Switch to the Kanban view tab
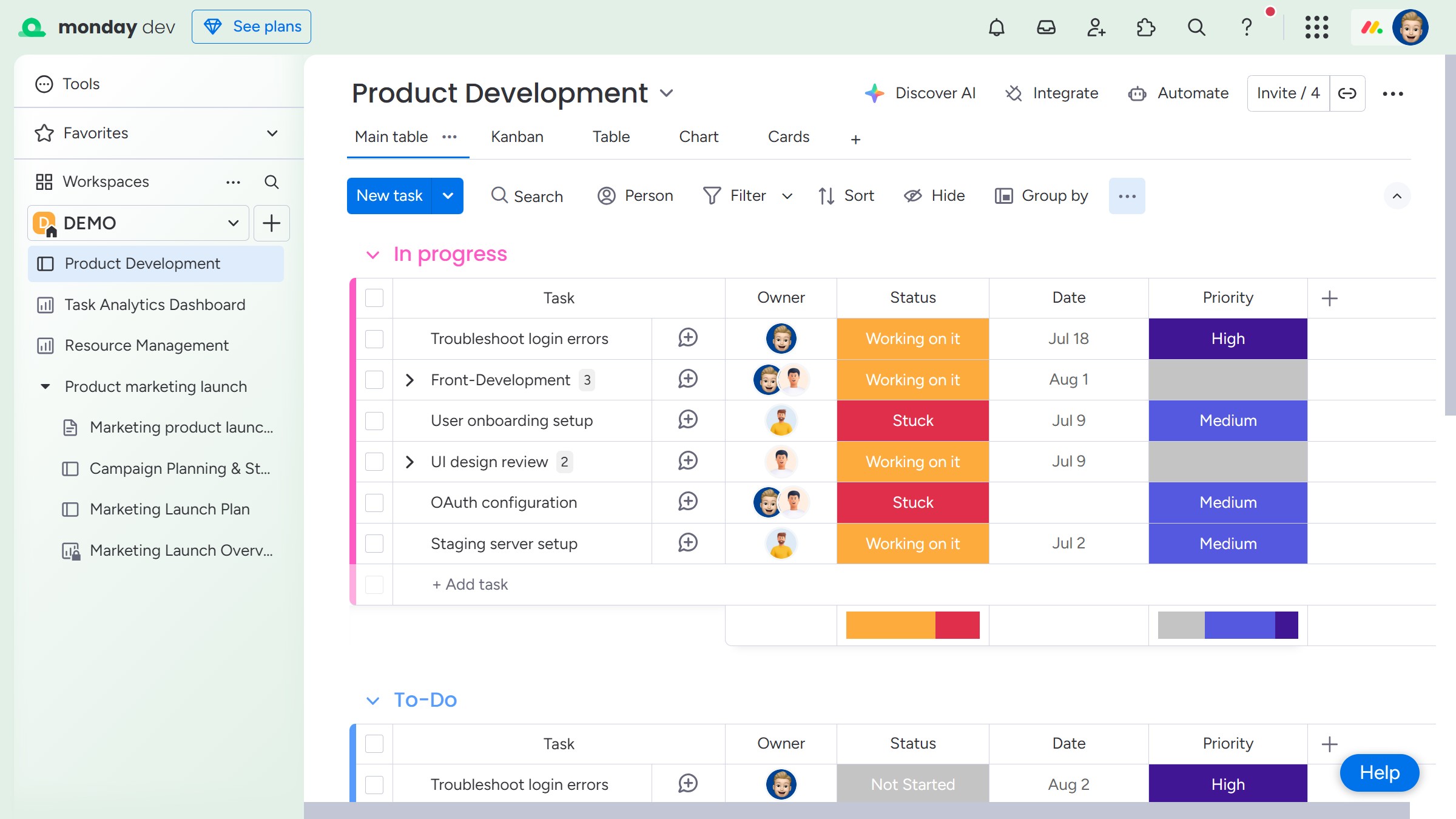Image resolution: width=1456 pixels, height=819 pixels. [x=517, y=137]
